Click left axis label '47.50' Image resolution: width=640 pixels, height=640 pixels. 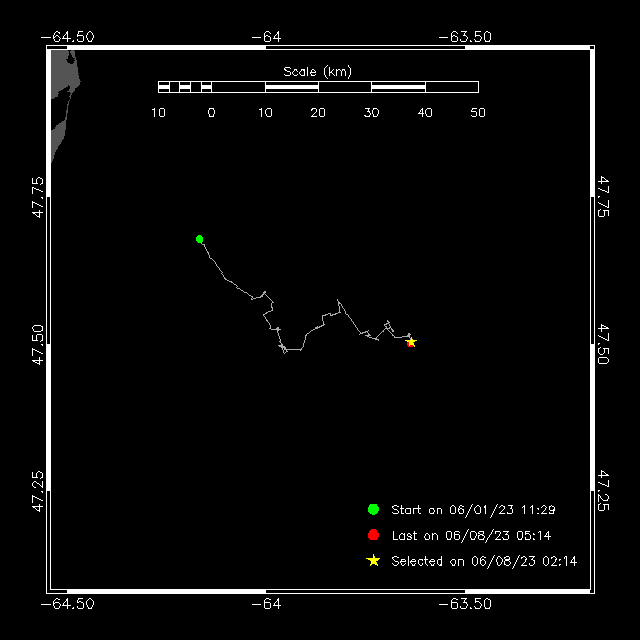point(38,344)
